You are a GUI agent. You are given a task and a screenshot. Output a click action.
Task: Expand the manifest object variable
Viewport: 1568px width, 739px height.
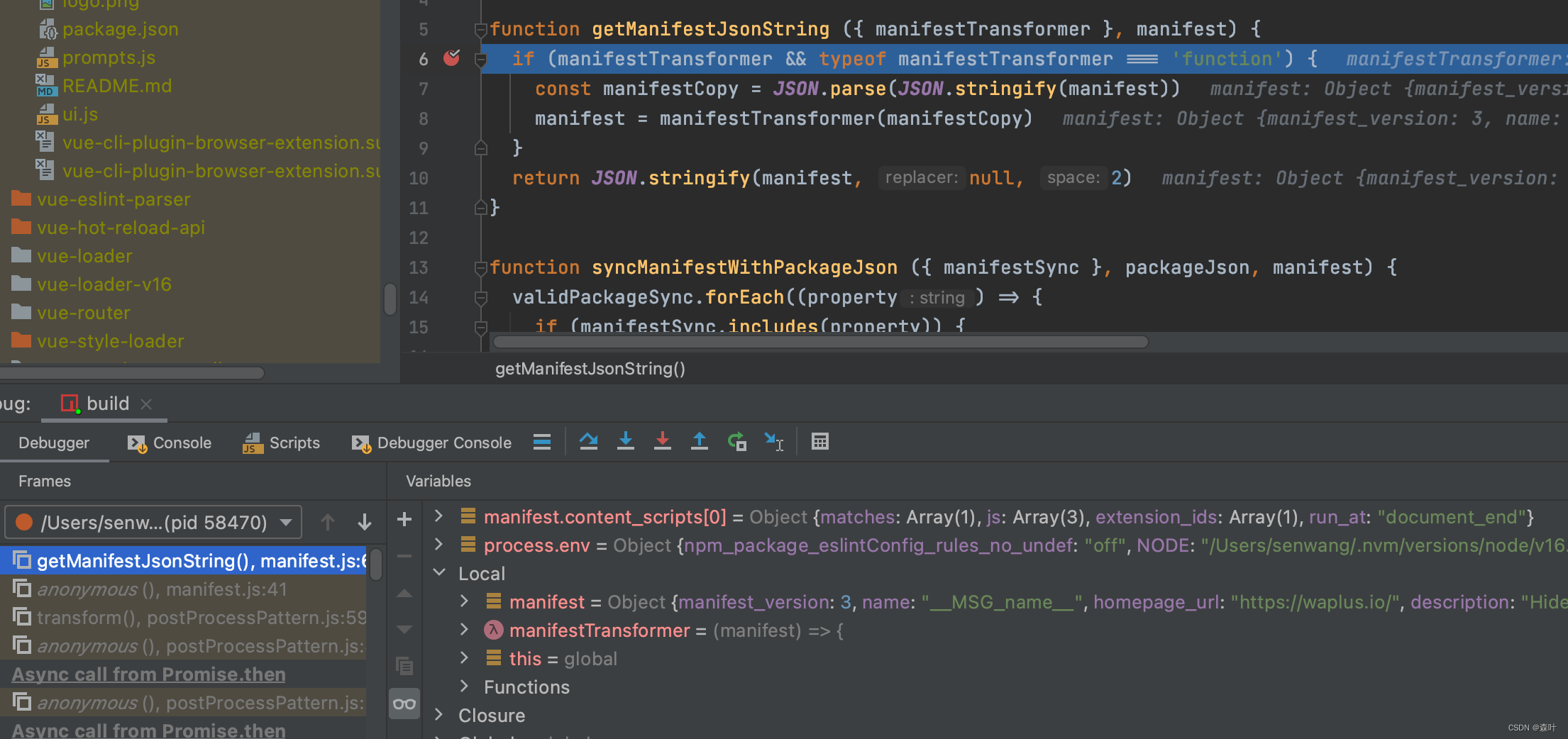click(465, 601)
